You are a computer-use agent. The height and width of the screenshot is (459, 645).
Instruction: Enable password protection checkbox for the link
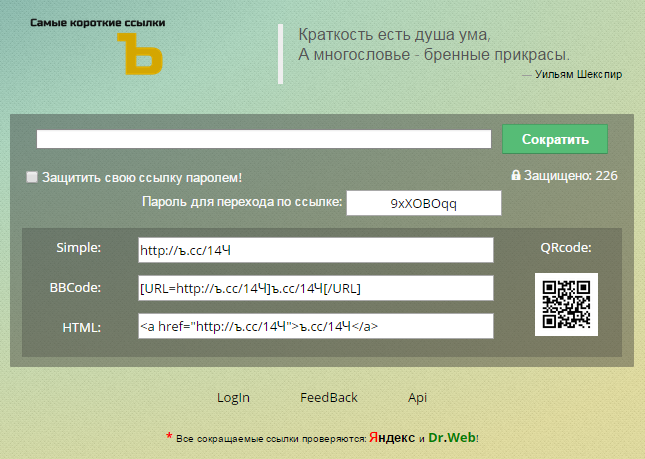tap(32, 177)
